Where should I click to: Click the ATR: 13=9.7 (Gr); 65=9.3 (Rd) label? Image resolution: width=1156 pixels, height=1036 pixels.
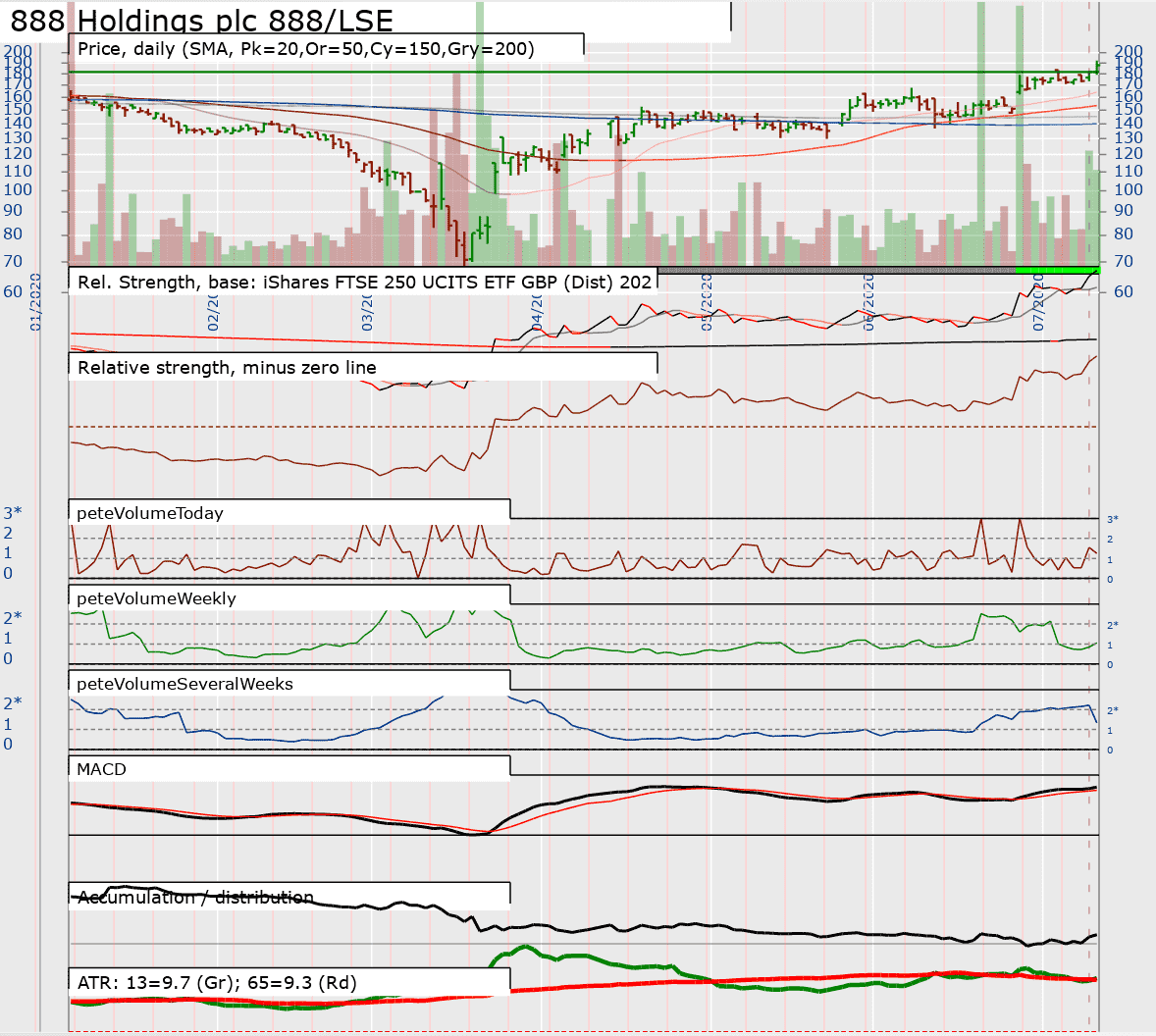pos(218,983)
